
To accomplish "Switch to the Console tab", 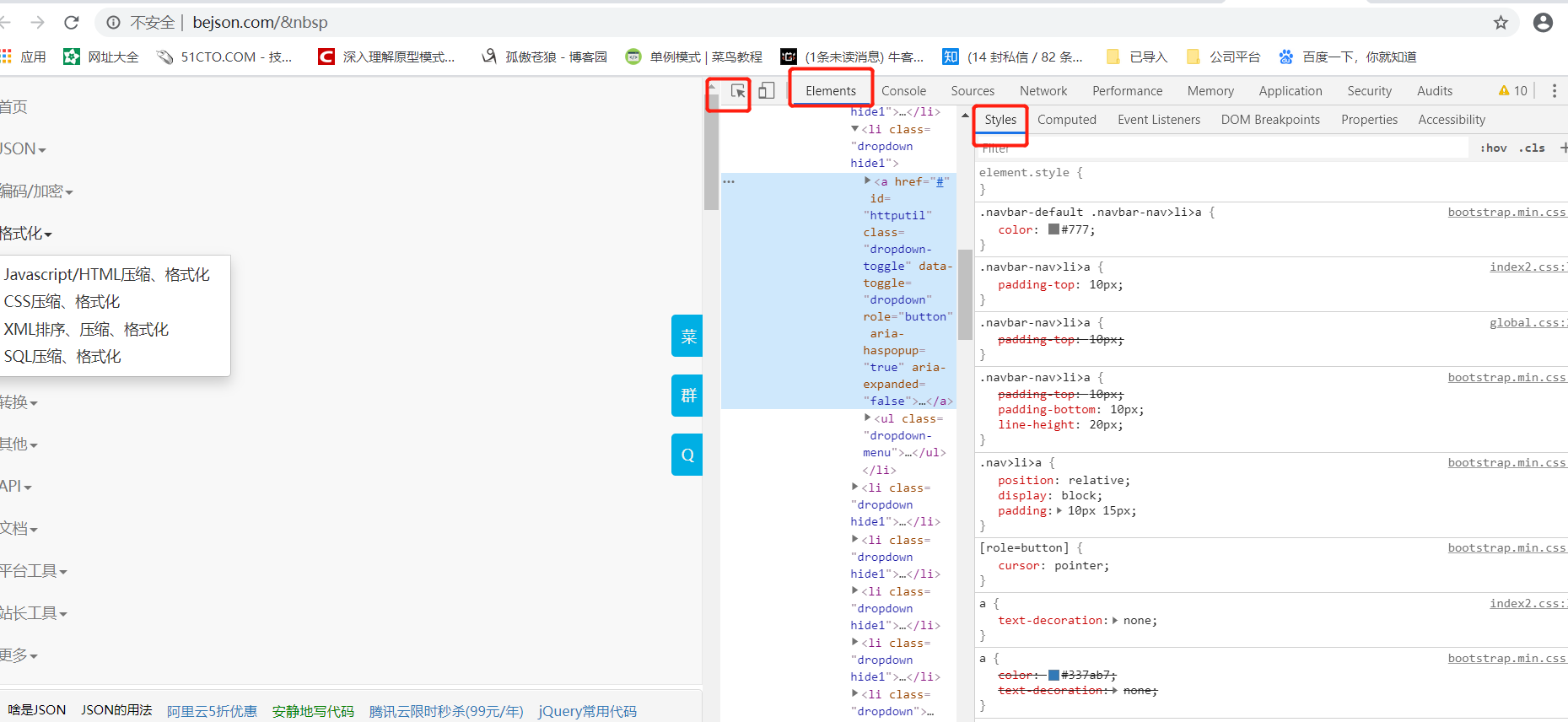I will pos(903,91).
